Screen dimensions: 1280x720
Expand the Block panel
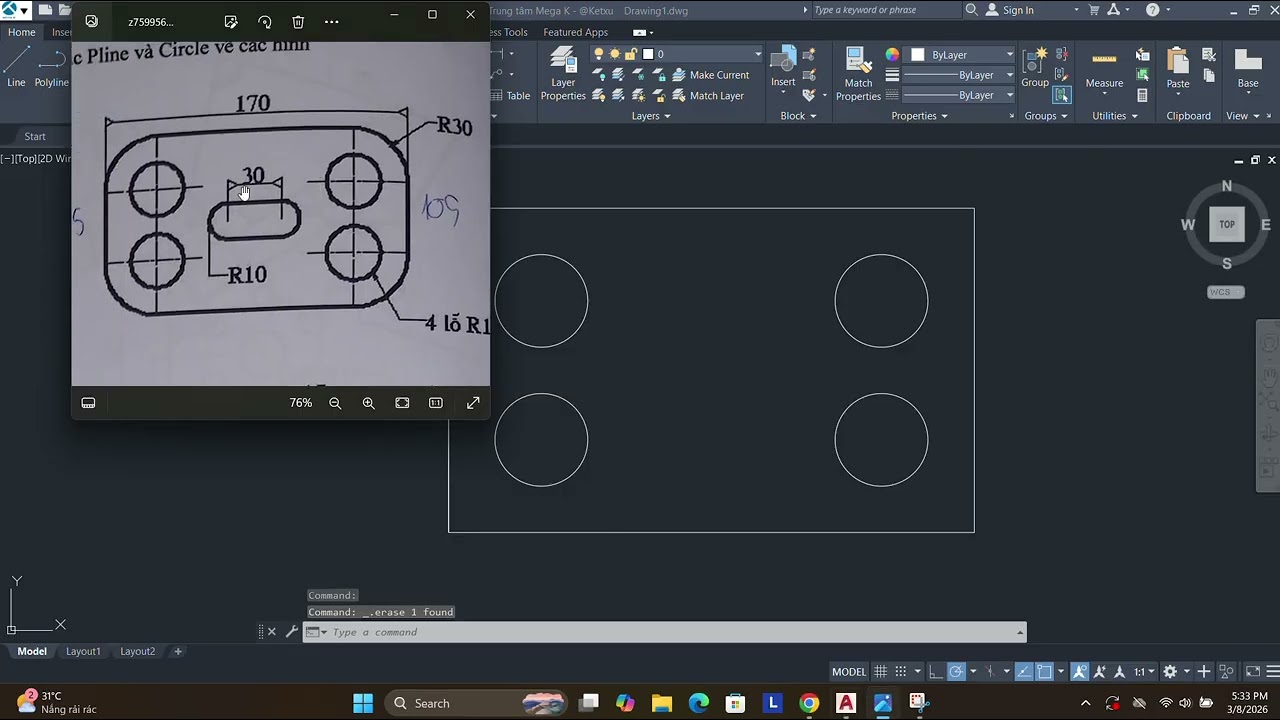tap(798, 116)
